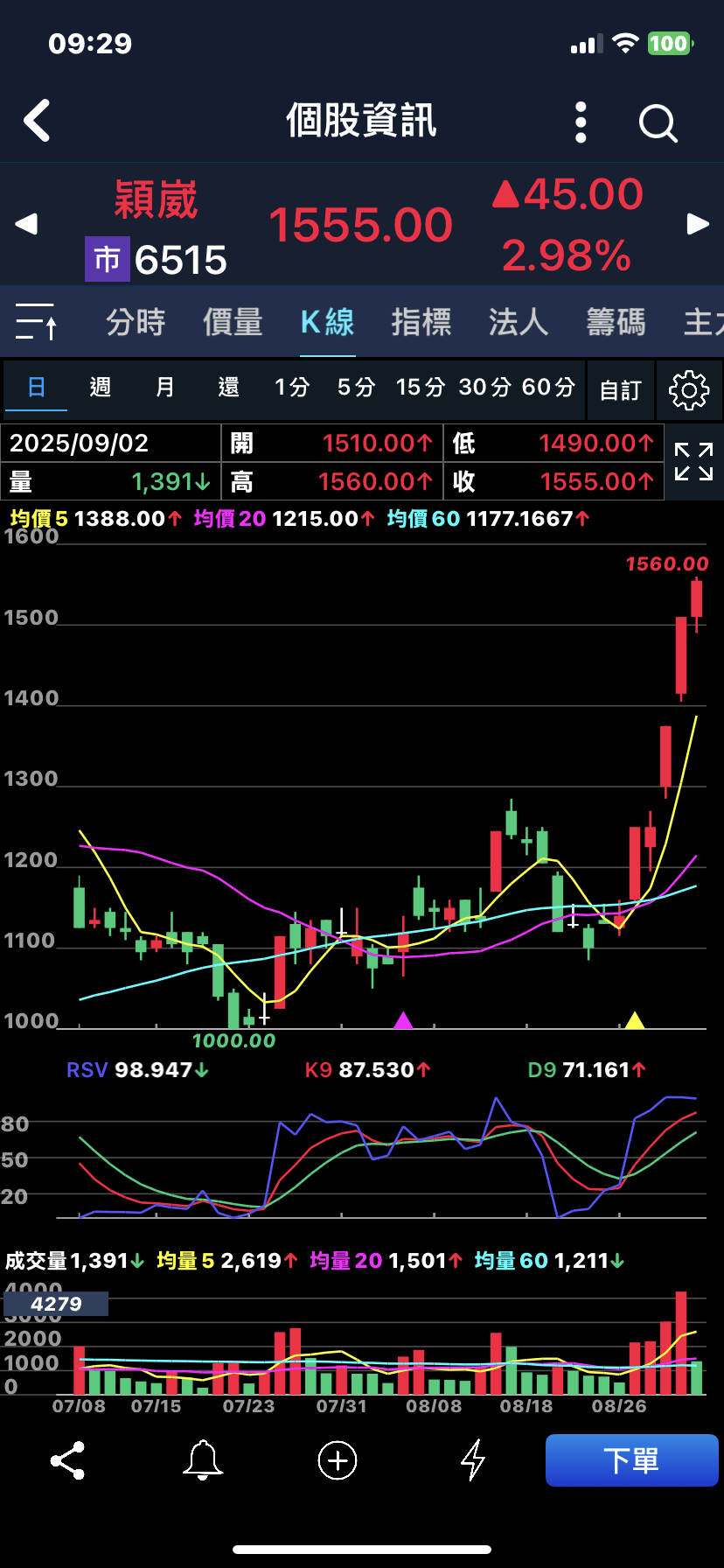This screenshot has height=1568, width=724.
Task: Select monthly 月 period
Action: pos(164,387)
